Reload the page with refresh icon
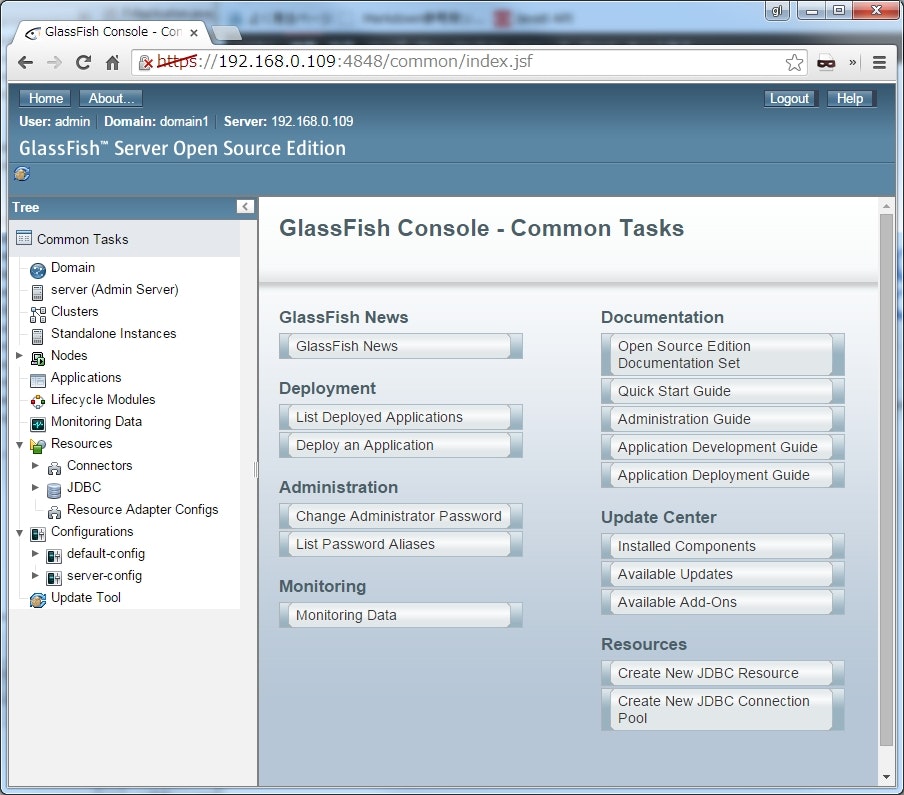The height and width of the screenshot is (795, 904). tap(84, 62)
